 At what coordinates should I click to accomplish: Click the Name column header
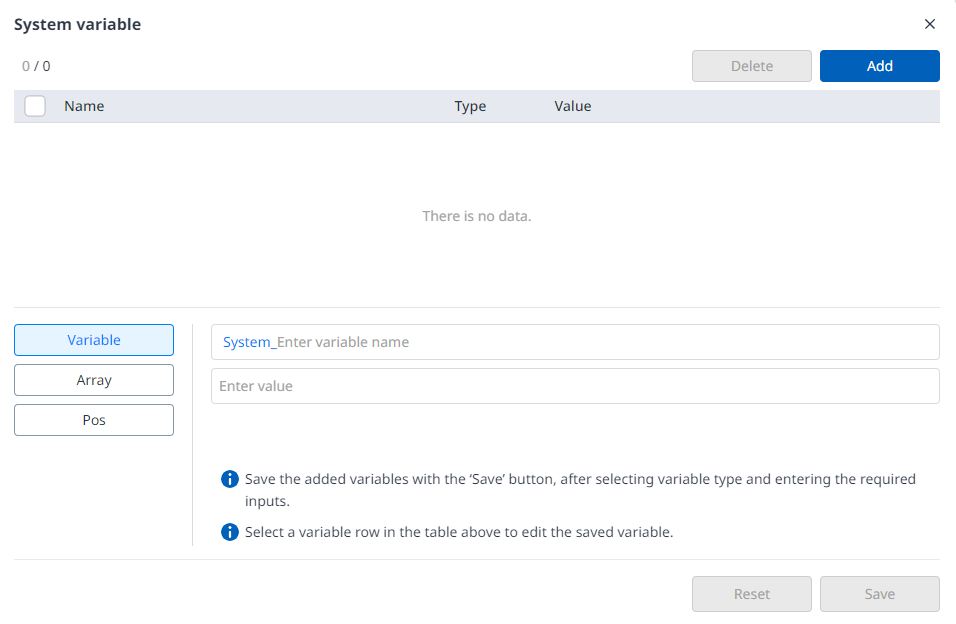tap(84, 106)
